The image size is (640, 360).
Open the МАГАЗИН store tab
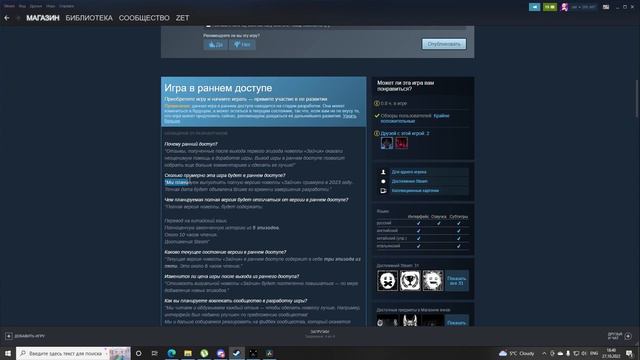click(43, 18)
